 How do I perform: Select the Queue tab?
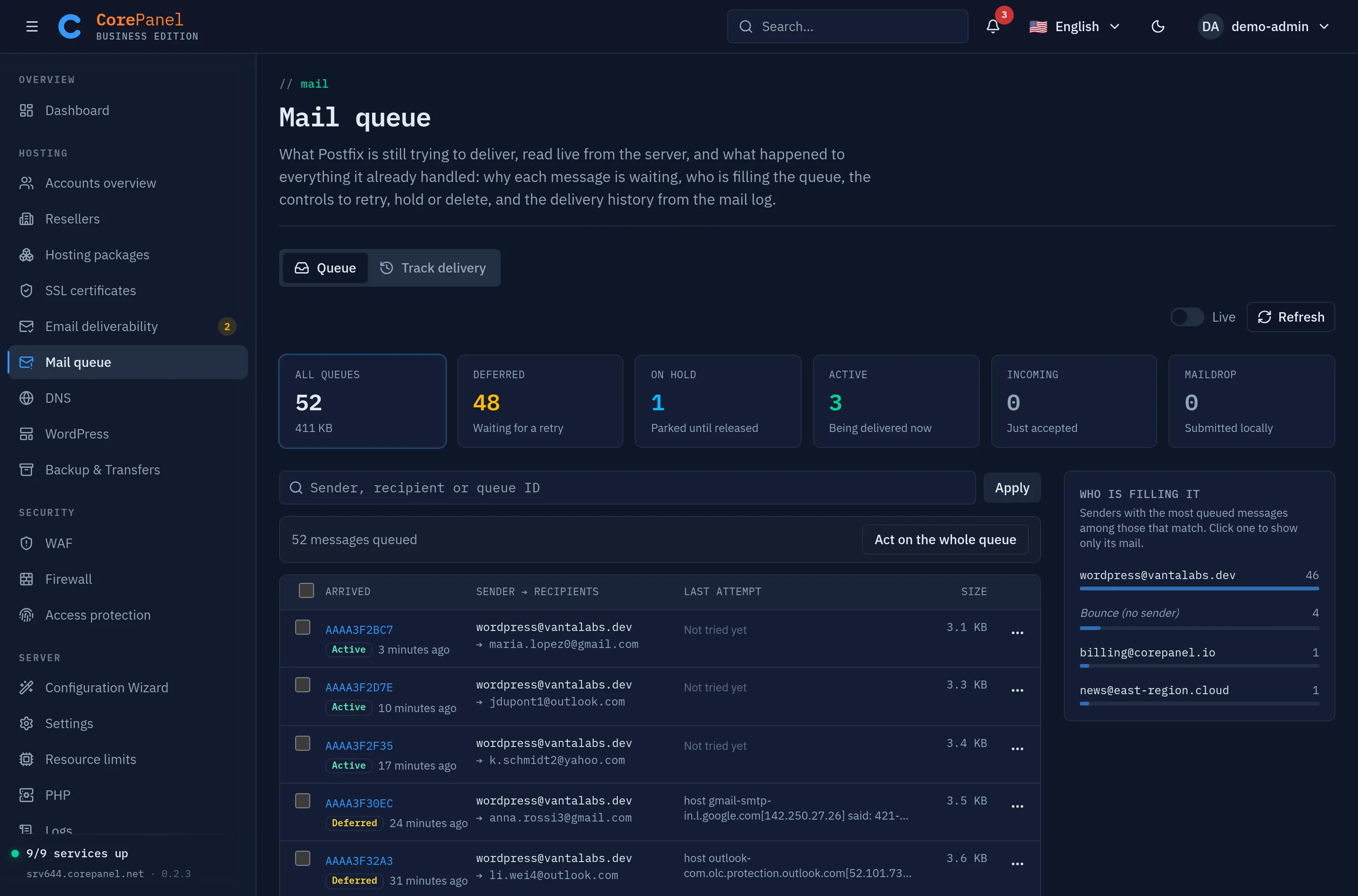pyautogui.click(x=325, y=268)
